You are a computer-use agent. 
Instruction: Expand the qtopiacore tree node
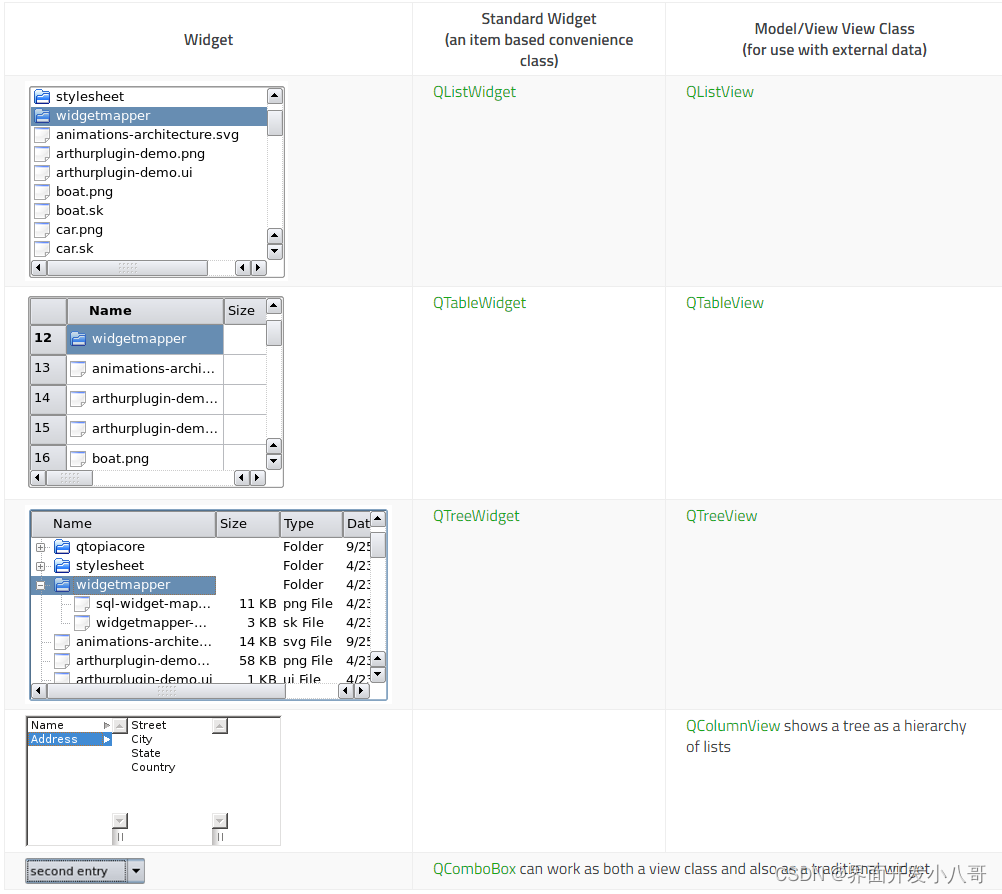point(40,547)
